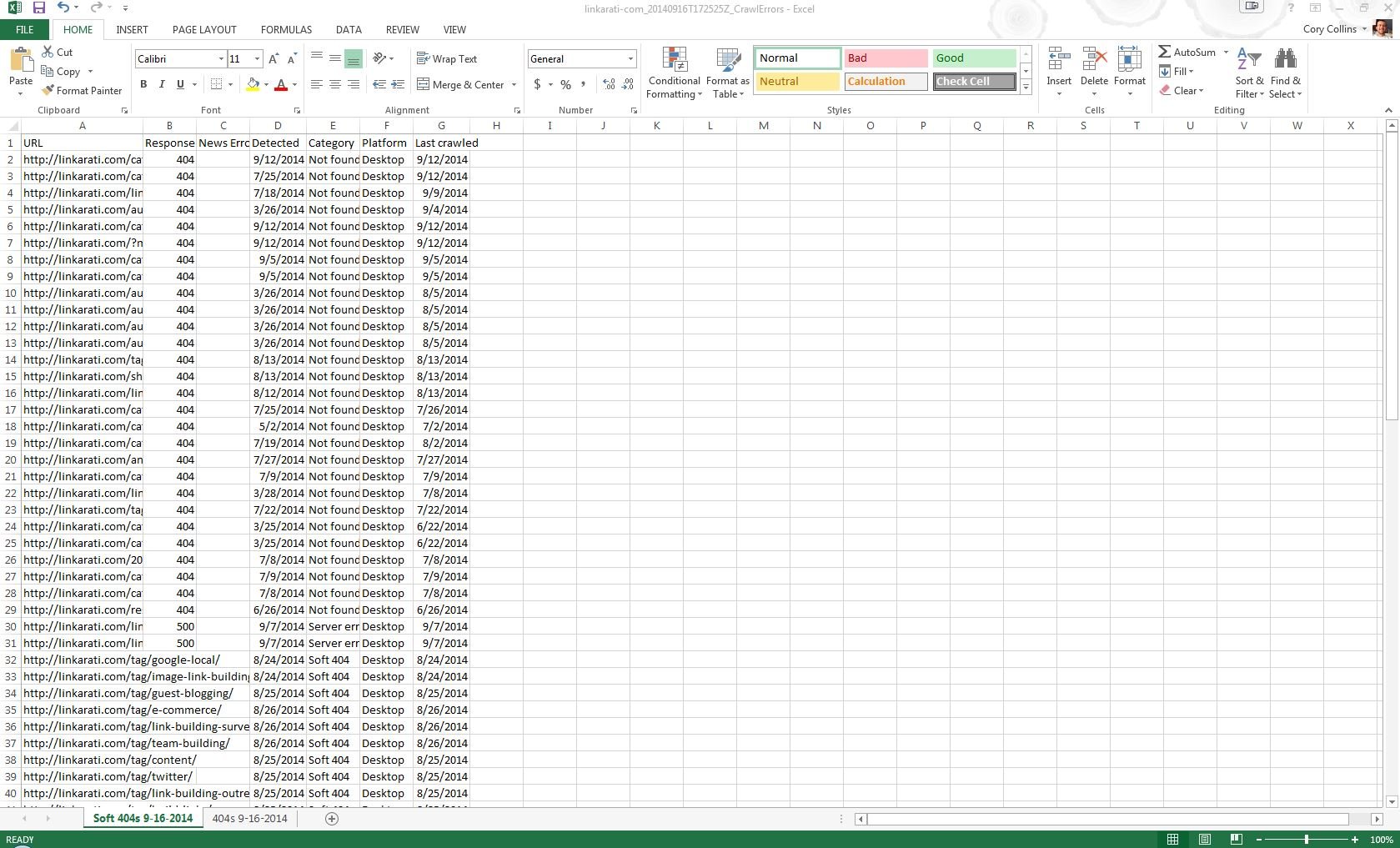
Task: Open Format as Table gallery
Action: pyautogui.click(x=728, y=73)
